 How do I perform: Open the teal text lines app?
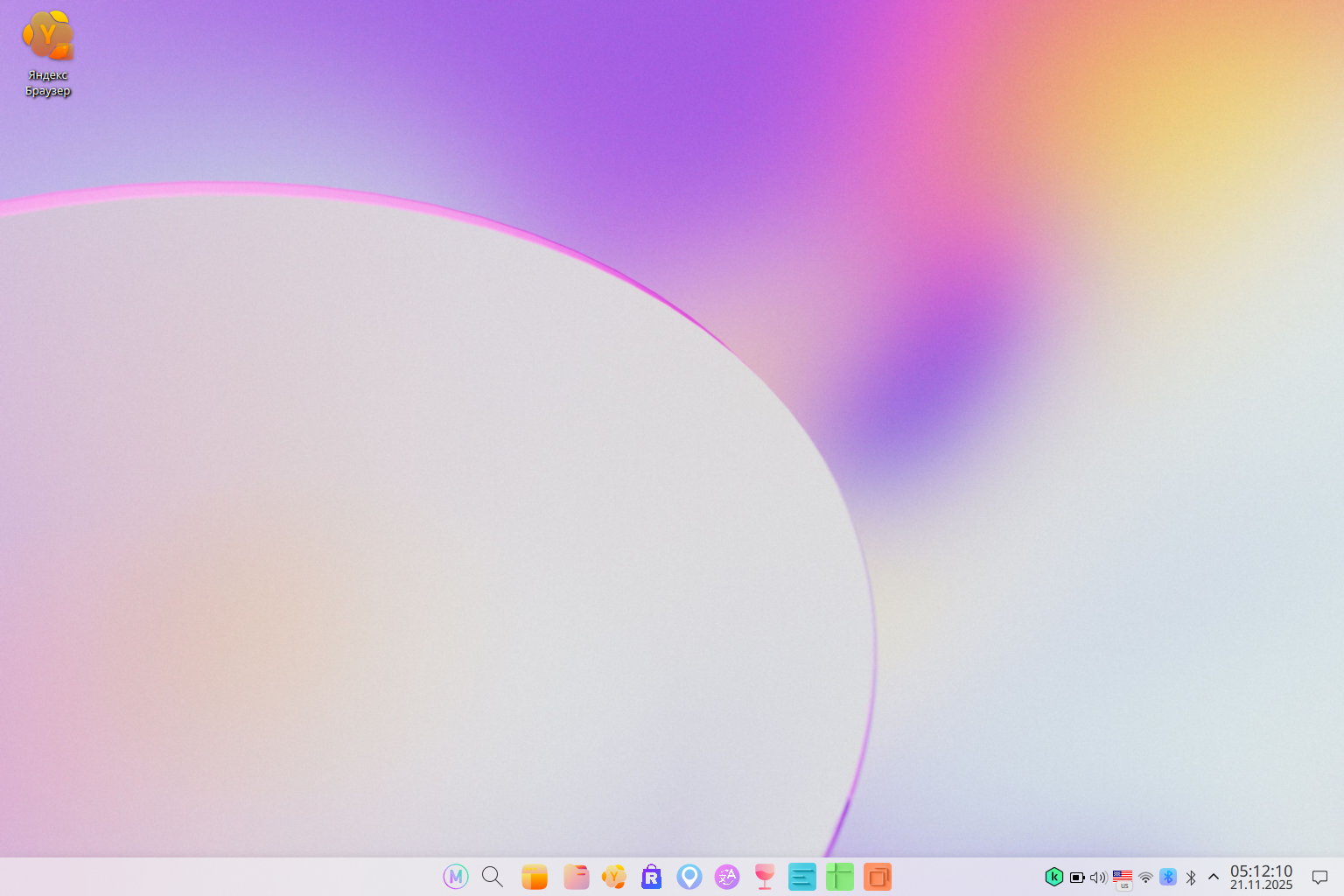(801, 876)
